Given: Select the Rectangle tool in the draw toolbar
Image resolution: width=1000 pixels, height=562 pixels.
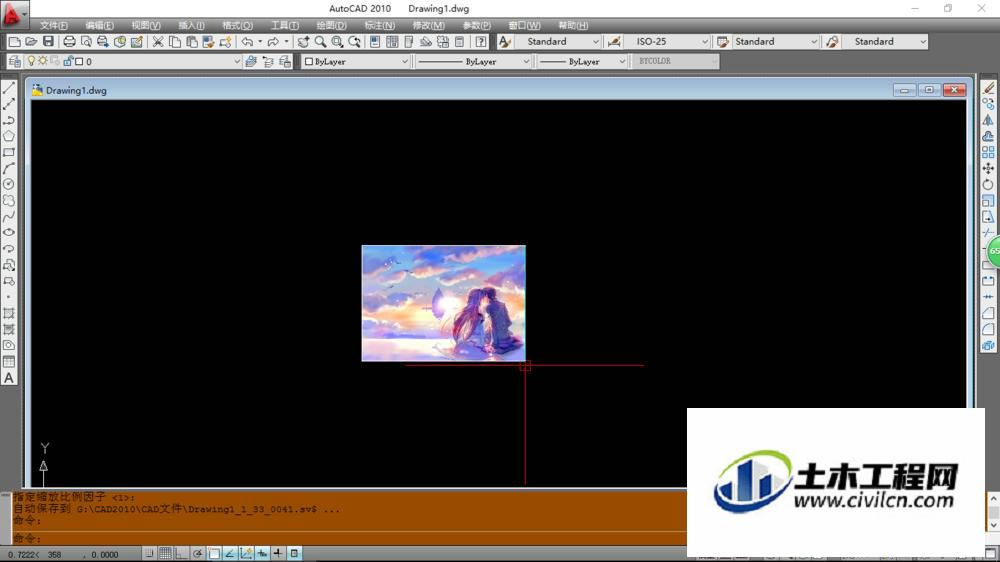Looking at the screenshot, I should tap(9, 152).
